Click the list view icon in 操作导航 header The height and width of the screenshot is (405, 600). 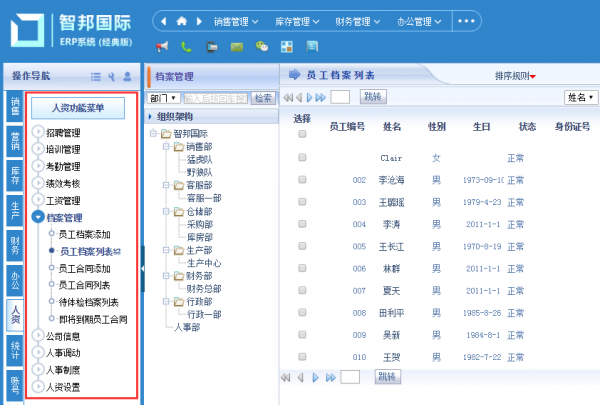coord(96,77)
